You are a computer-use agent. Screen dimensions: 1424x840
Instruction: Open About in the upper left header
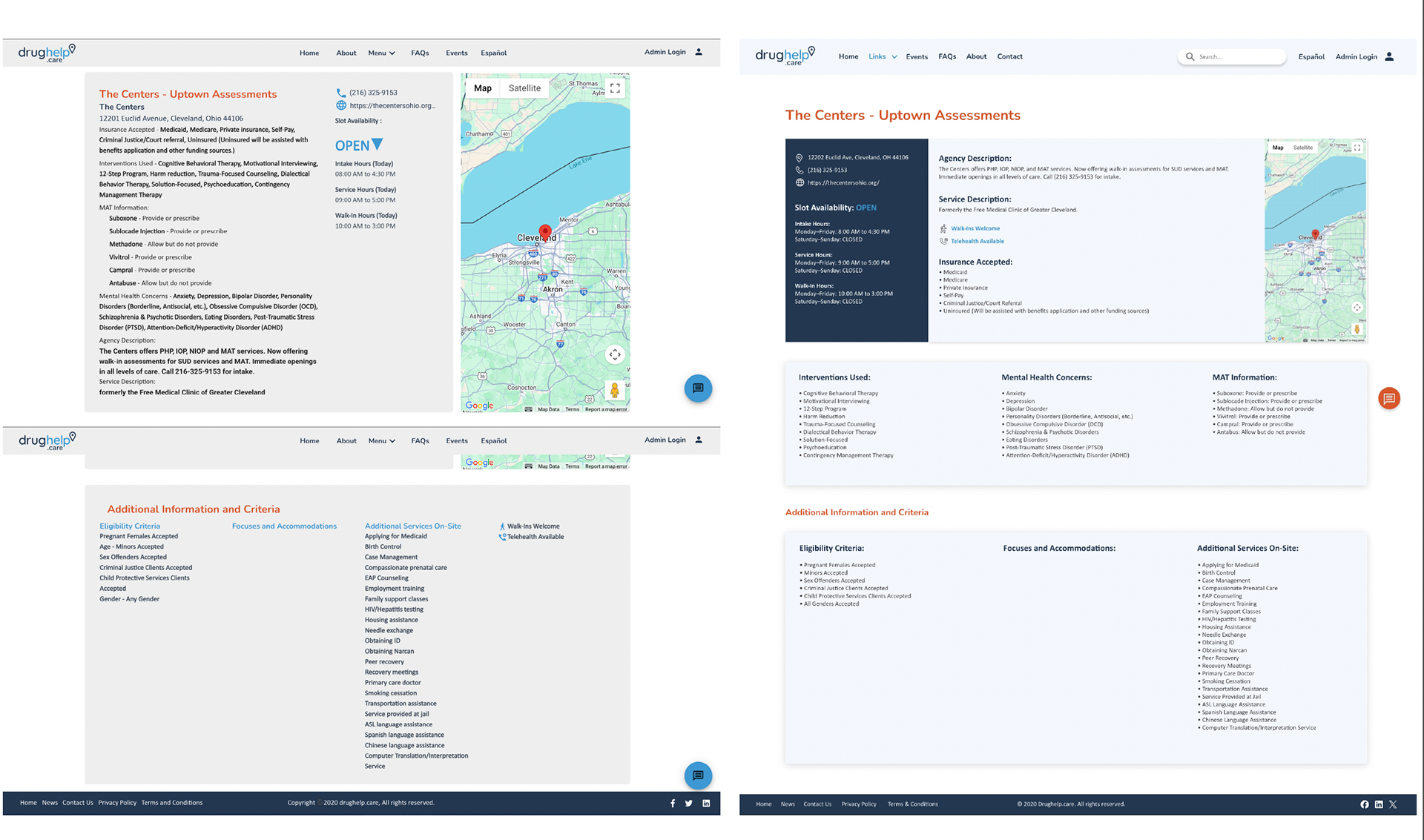pos(346,53)
